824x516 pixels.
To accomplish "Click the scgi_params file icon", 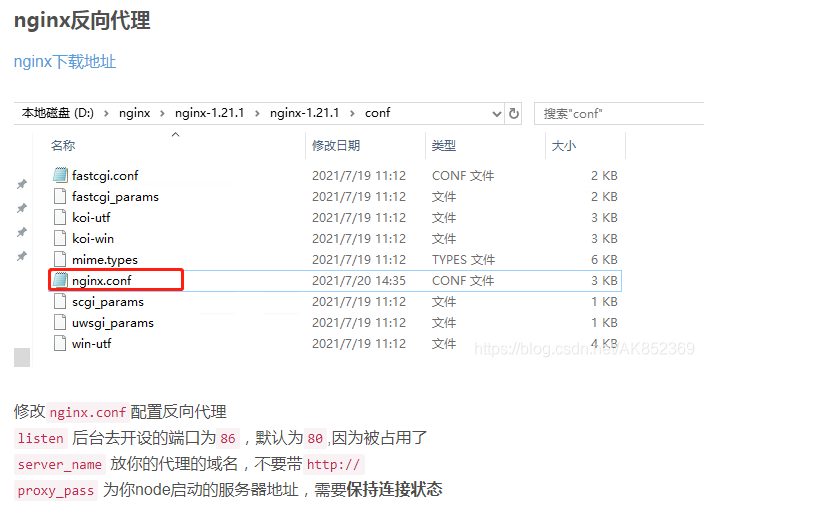I will click(60, 301).
